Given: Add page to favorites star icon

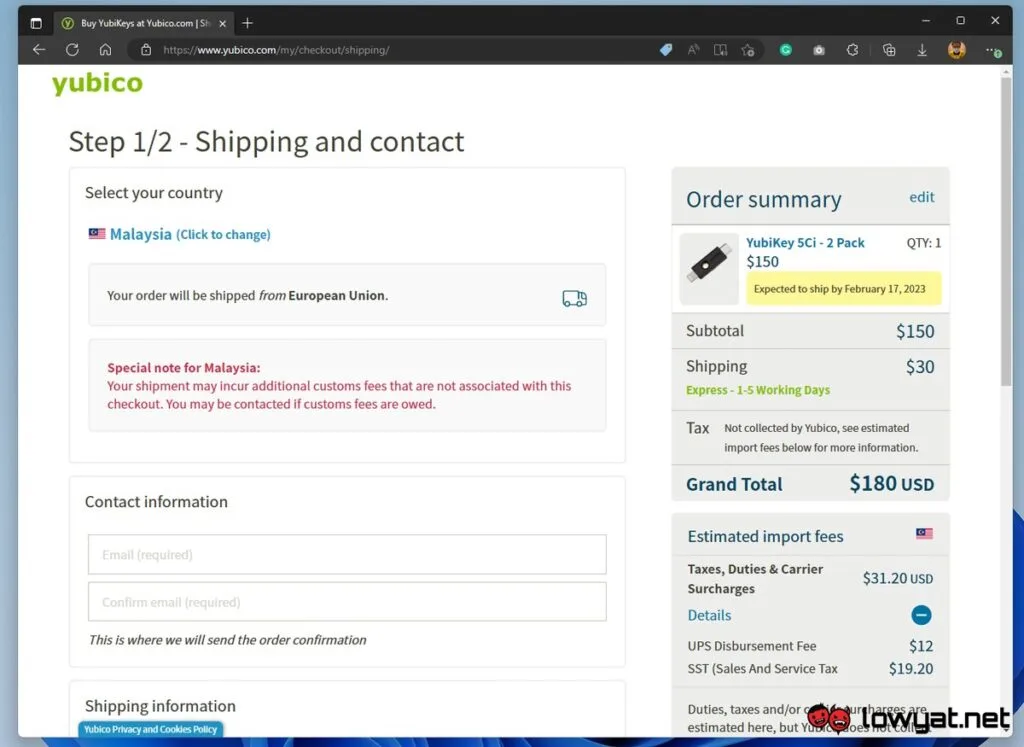Looking at the screenshot, I should tap(748, 50).
